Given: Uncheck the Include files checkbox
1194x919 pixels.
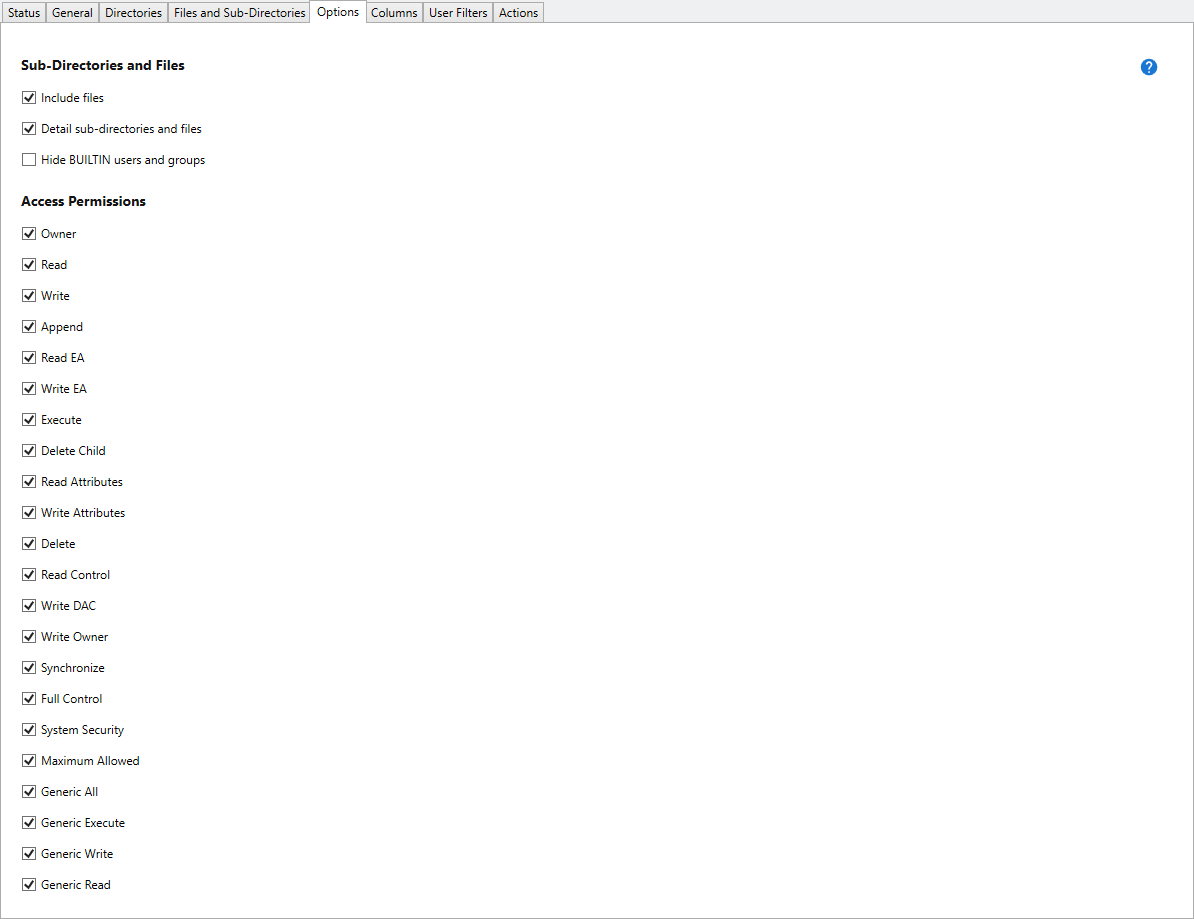Looking at the screenshot, I should click(29, 98).
